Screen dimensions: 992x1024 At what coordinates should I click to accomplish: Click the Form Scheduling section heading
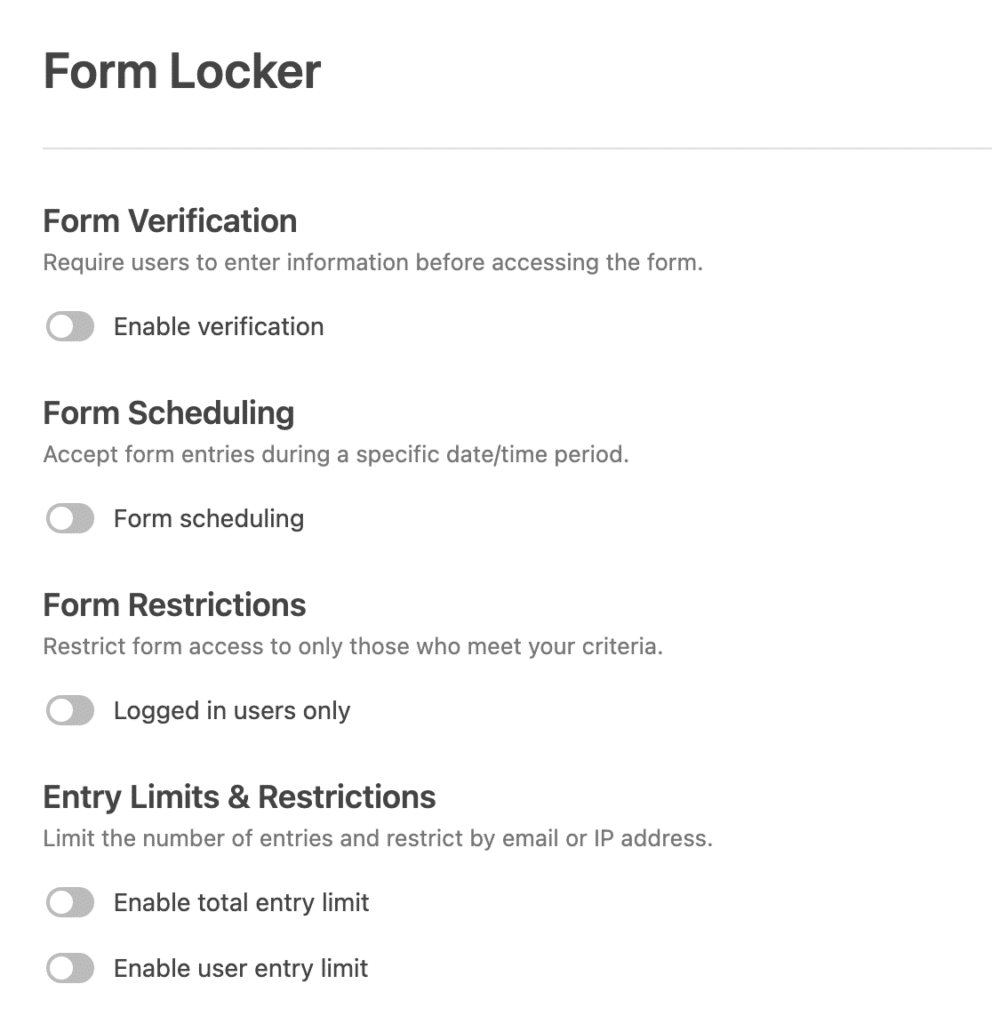tap(168, 413)
